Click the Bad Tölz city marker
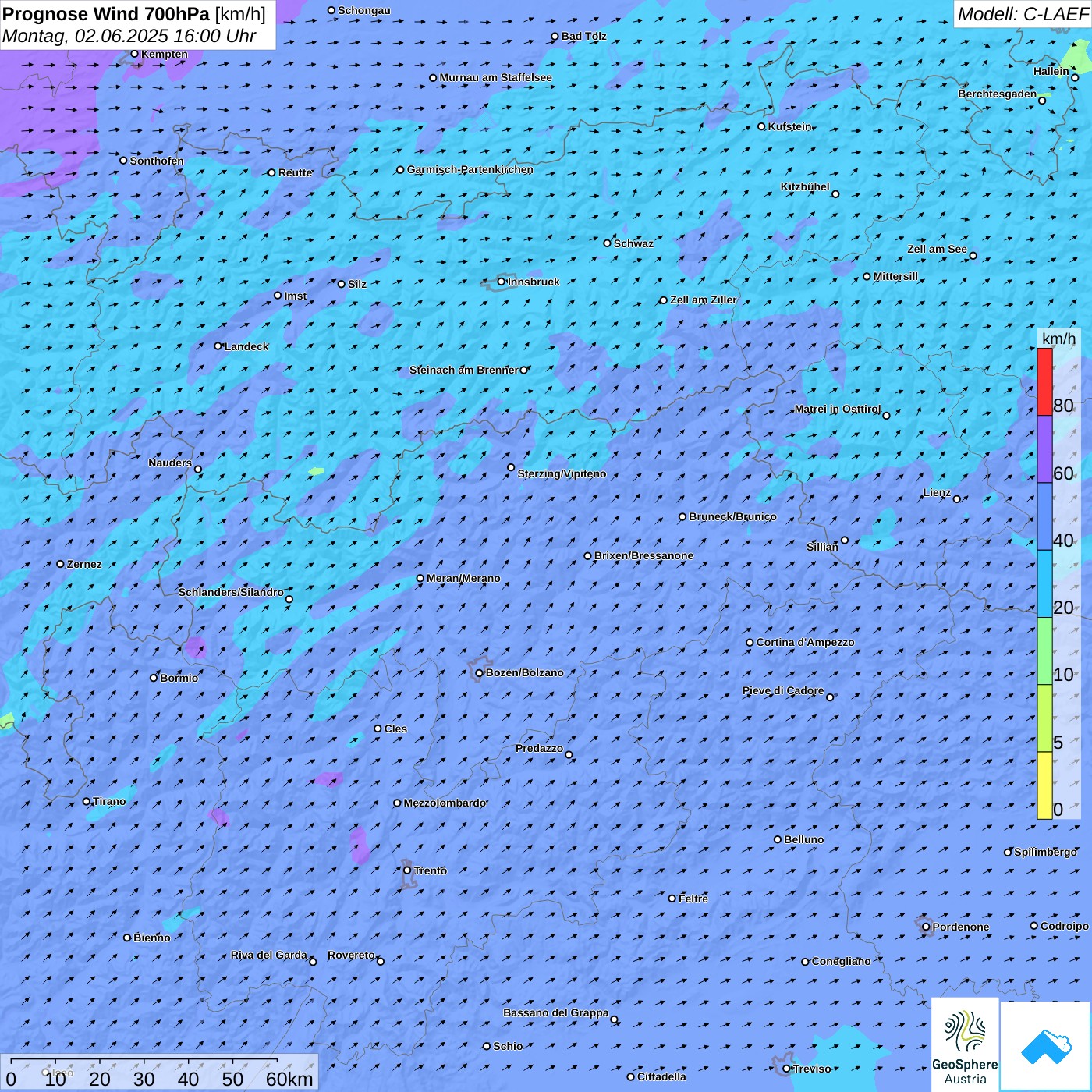The width and height of the screenshot is (1092, 1092). tap(555, 37)
